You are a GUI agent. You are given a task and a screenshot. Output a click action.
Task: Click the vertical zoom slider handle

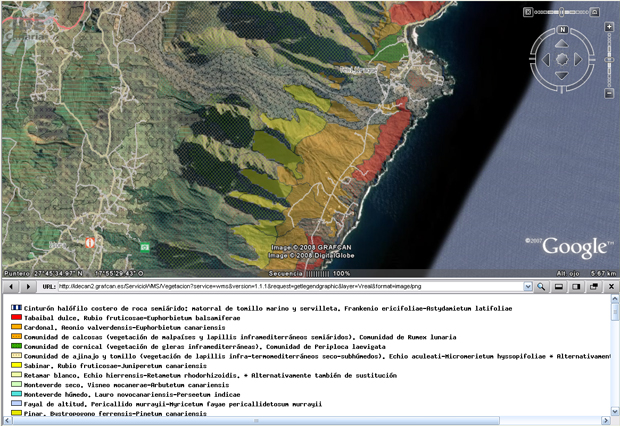(609, 60)
